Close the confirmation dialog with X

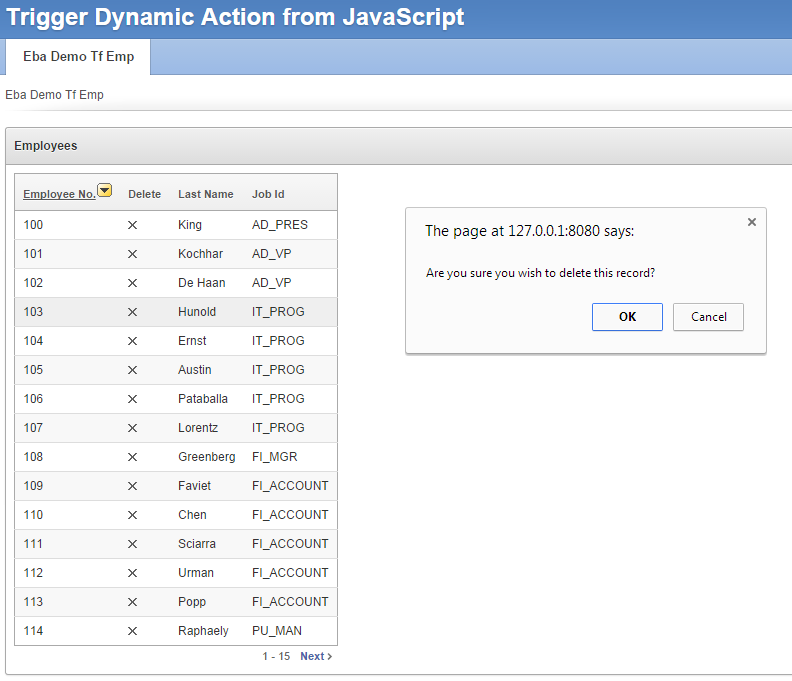752,222
